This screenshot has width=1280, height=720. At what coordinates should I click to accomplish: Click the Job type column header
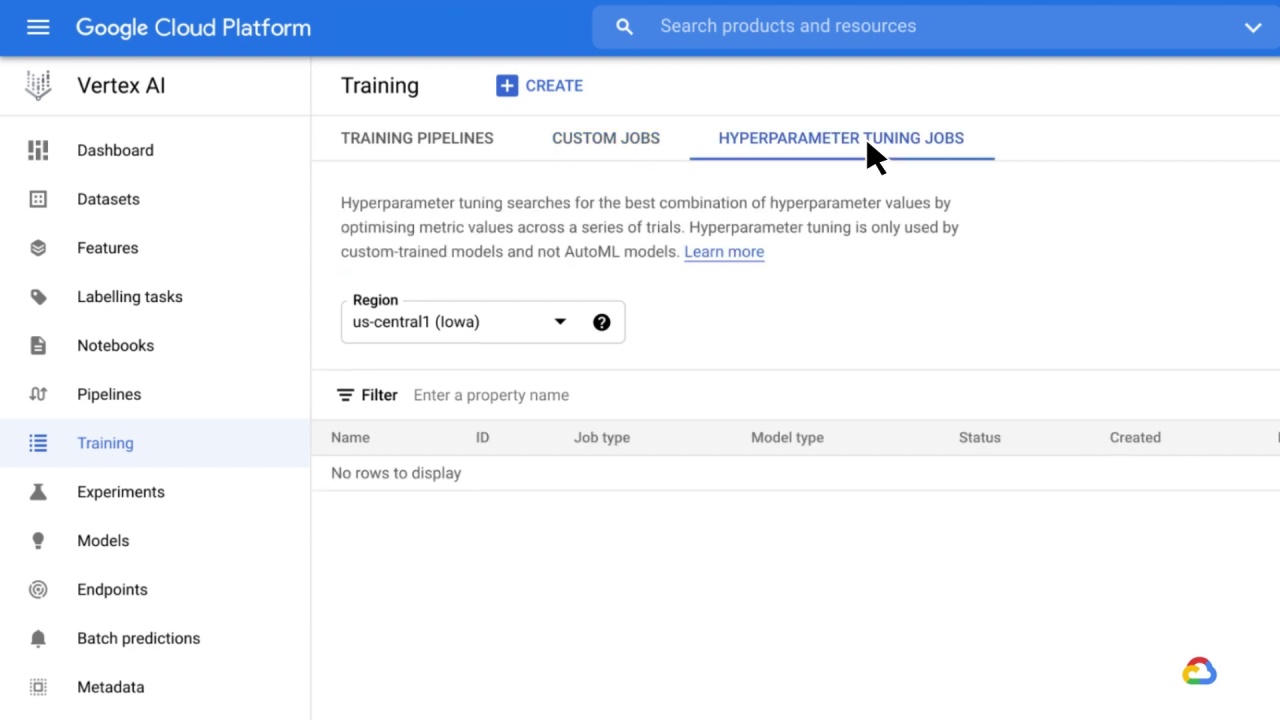click(x=602, y=438)
